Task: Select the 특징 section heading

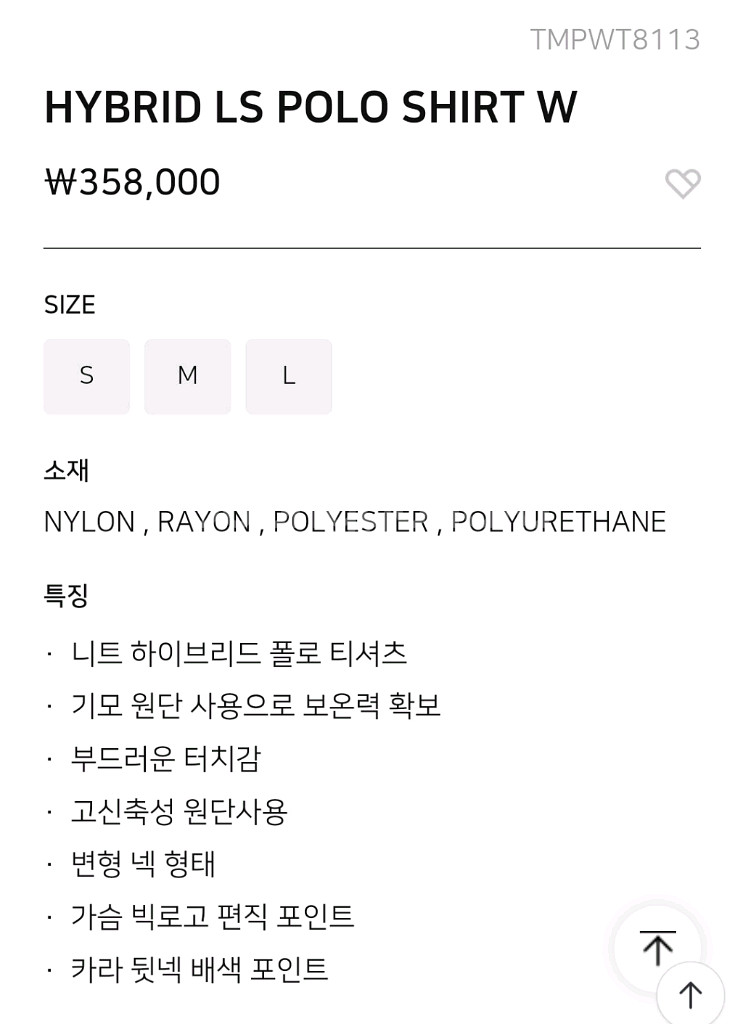Action: click(66, 596)
